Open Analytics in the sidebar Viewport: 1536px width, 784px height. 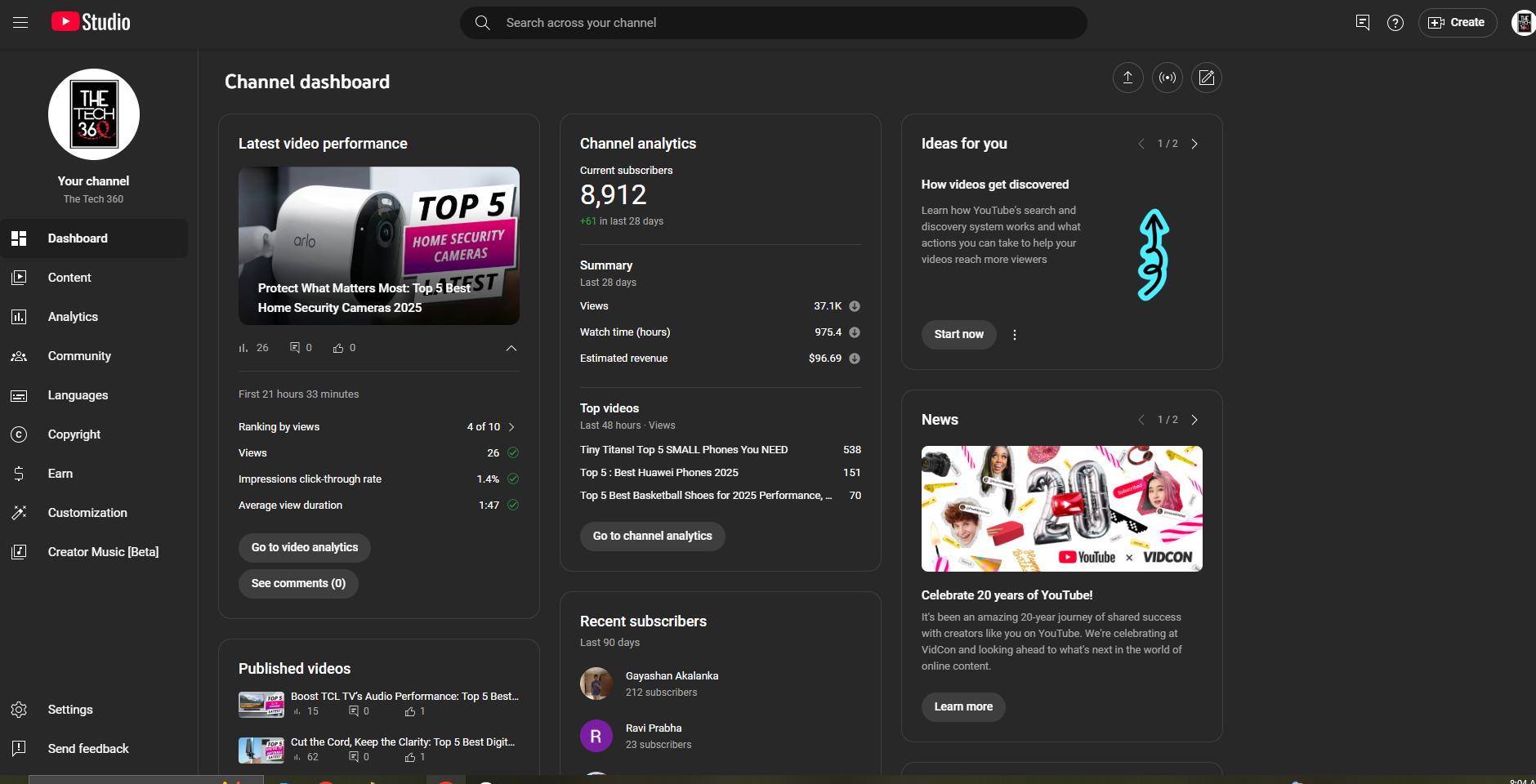click(x=94, y=317)
